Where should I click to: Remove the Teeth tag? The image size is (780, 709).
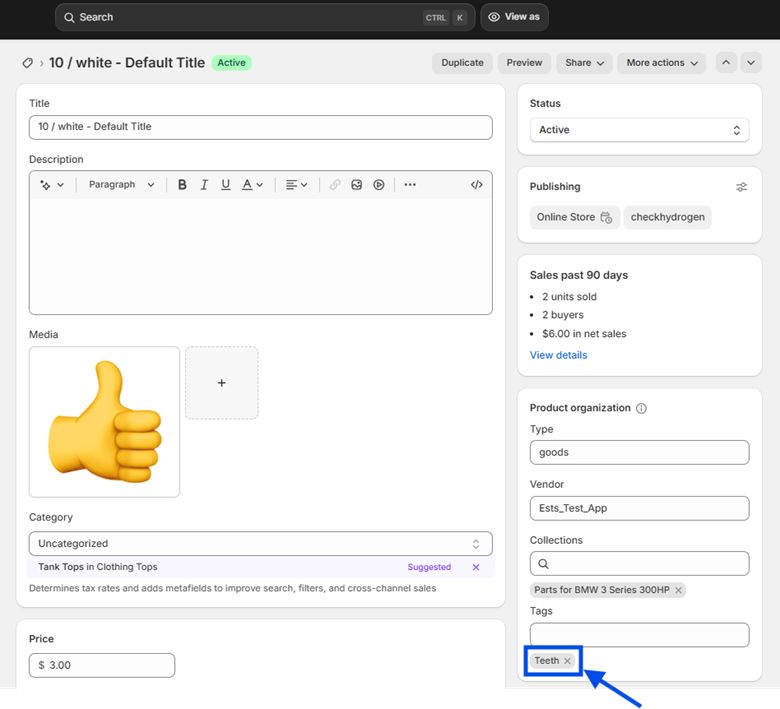[x=567, y=661]
